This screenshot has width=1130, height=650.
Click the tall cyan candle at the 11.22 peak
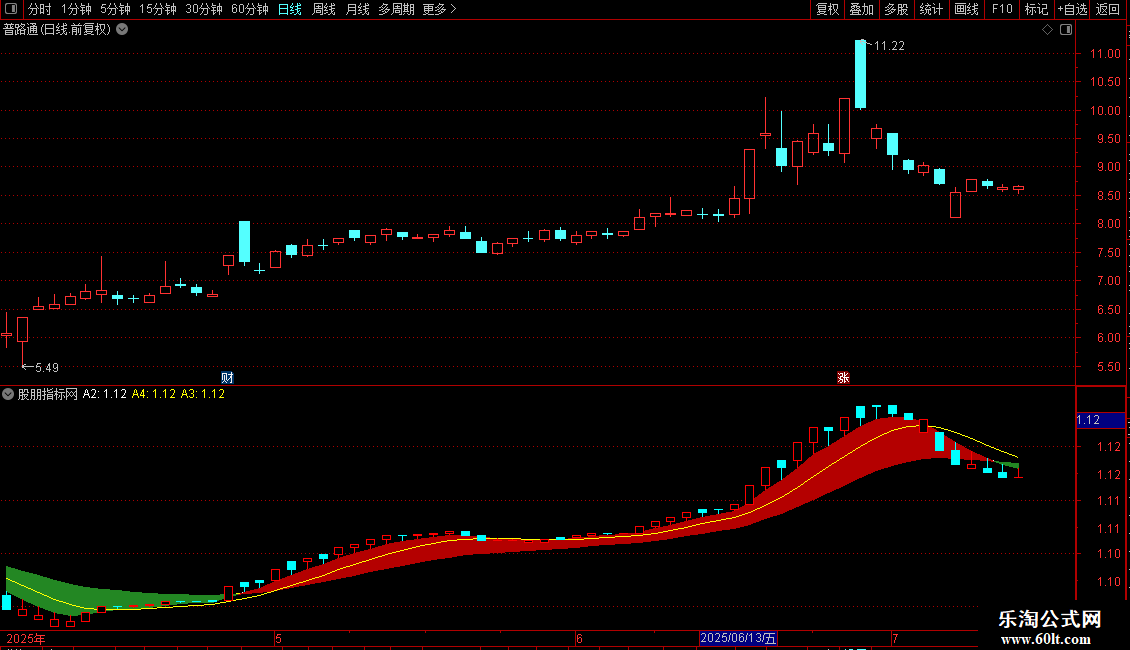coord(860,74)
